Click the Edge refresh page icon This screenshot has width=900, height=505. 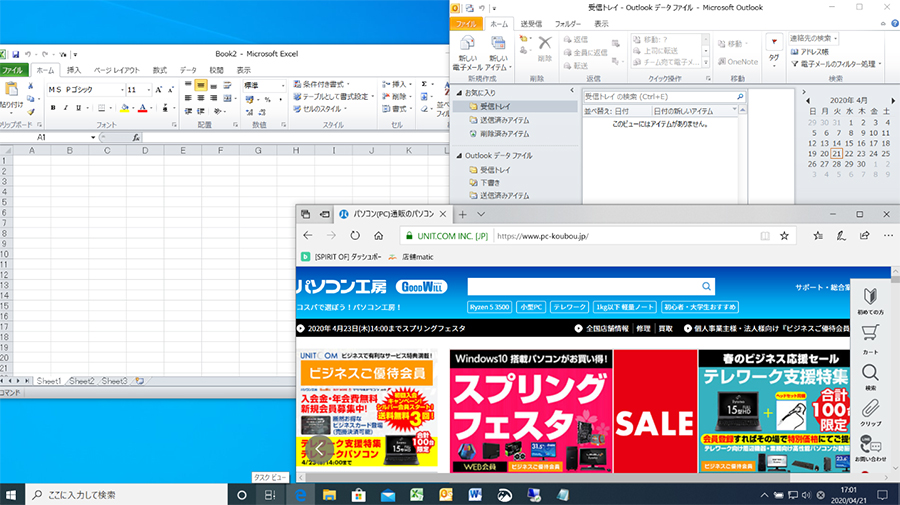(355, 236)
